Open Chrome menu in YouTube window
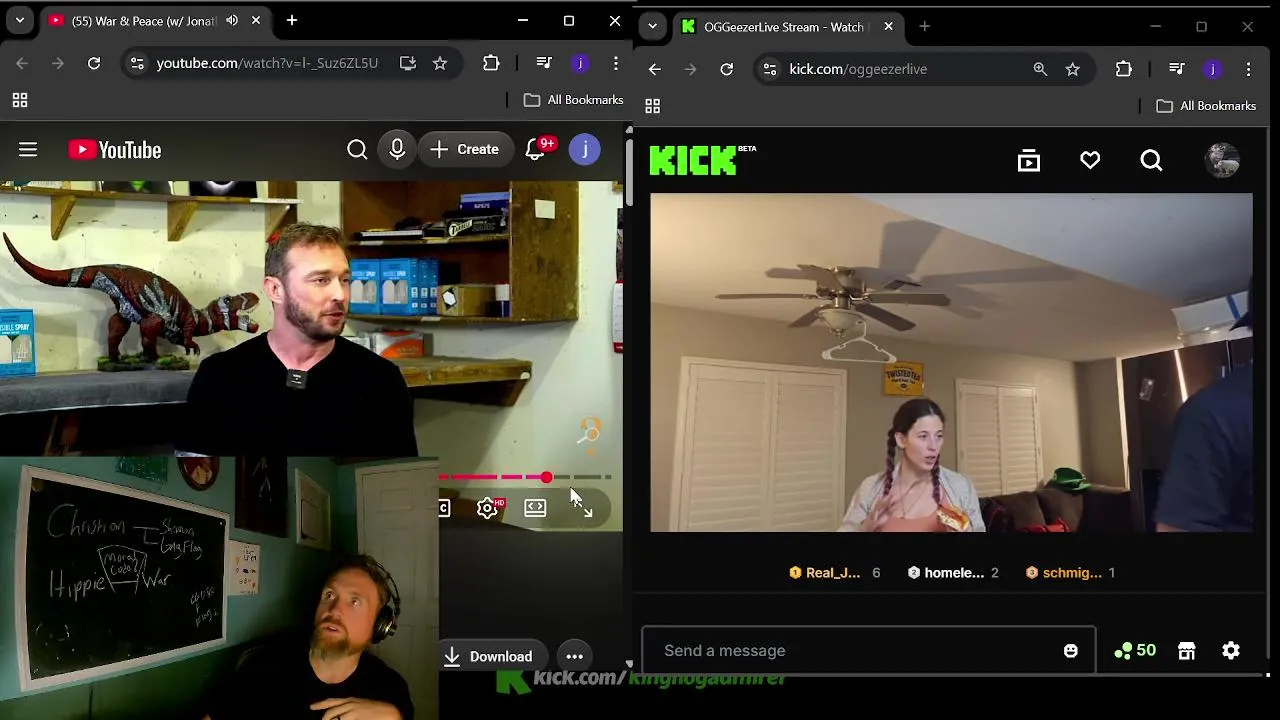Image resolution: width=1280 pixels, height=720 pixels. click(616, 63)
